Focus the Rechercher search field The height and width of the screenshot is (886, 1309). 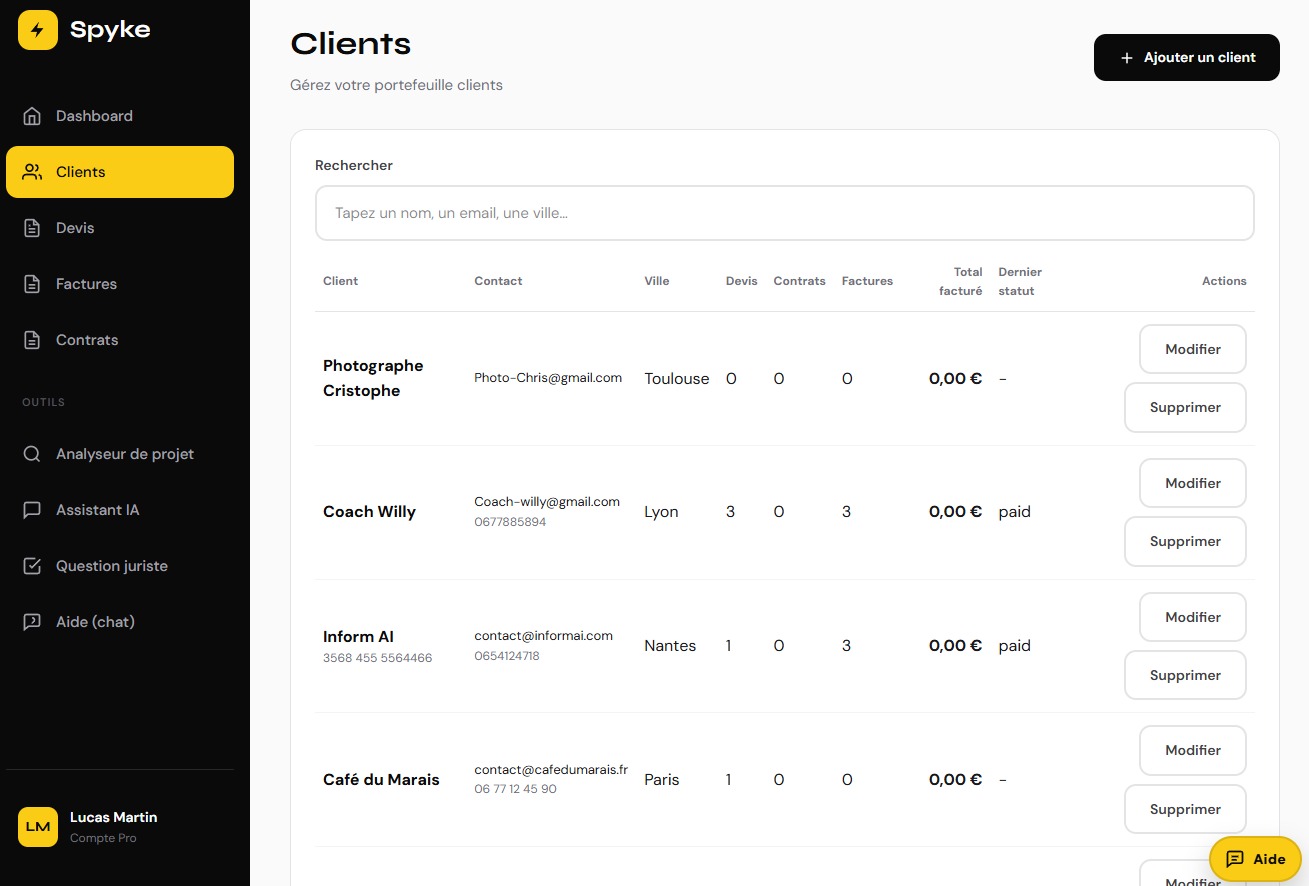point(784,213)
